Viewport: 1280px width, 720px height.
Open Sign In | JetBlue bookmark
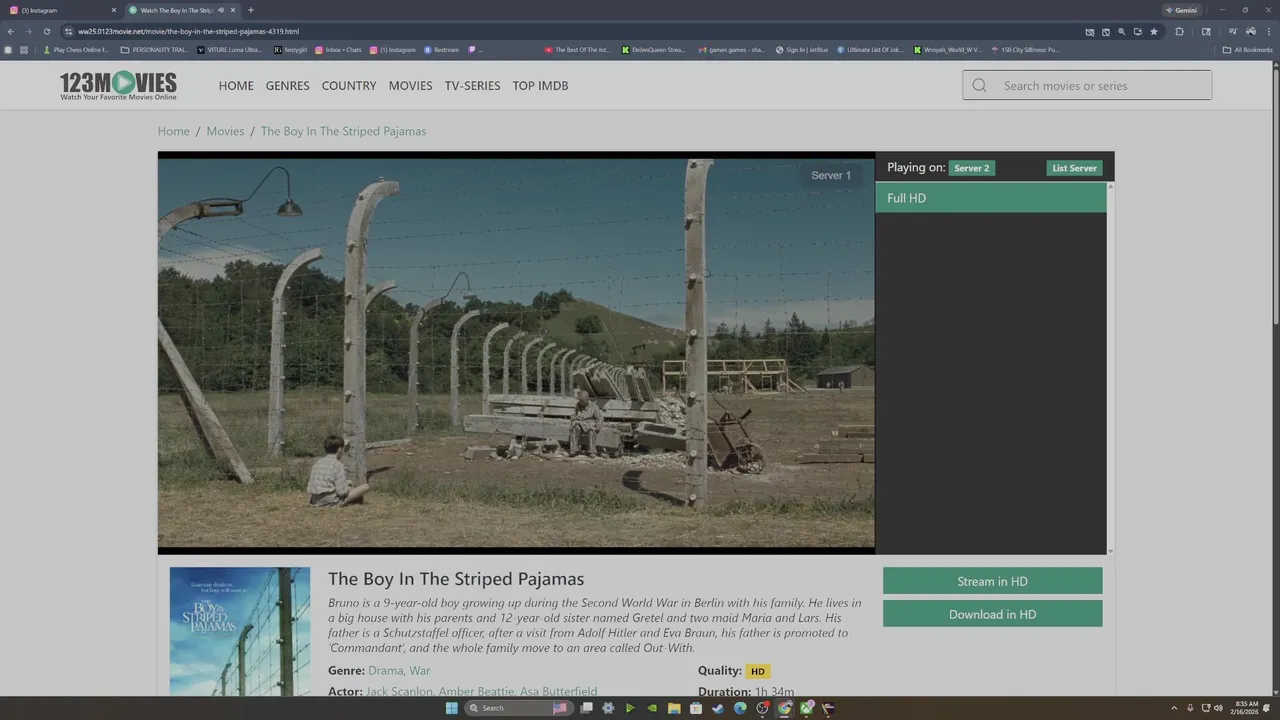pos(802,49)
